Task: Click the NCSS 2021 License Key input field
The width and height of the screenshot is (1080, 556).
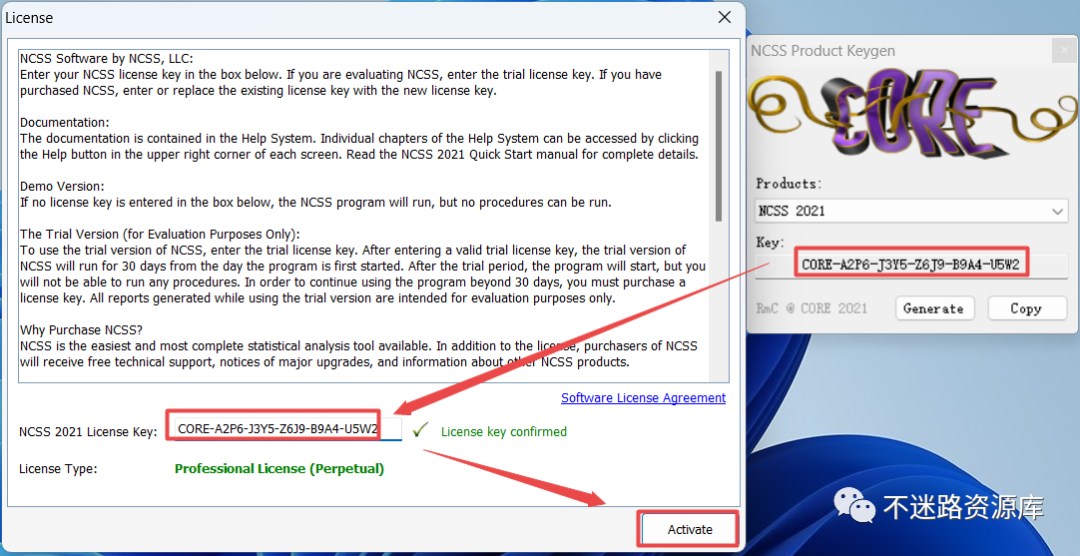Action: coord(288,429)
